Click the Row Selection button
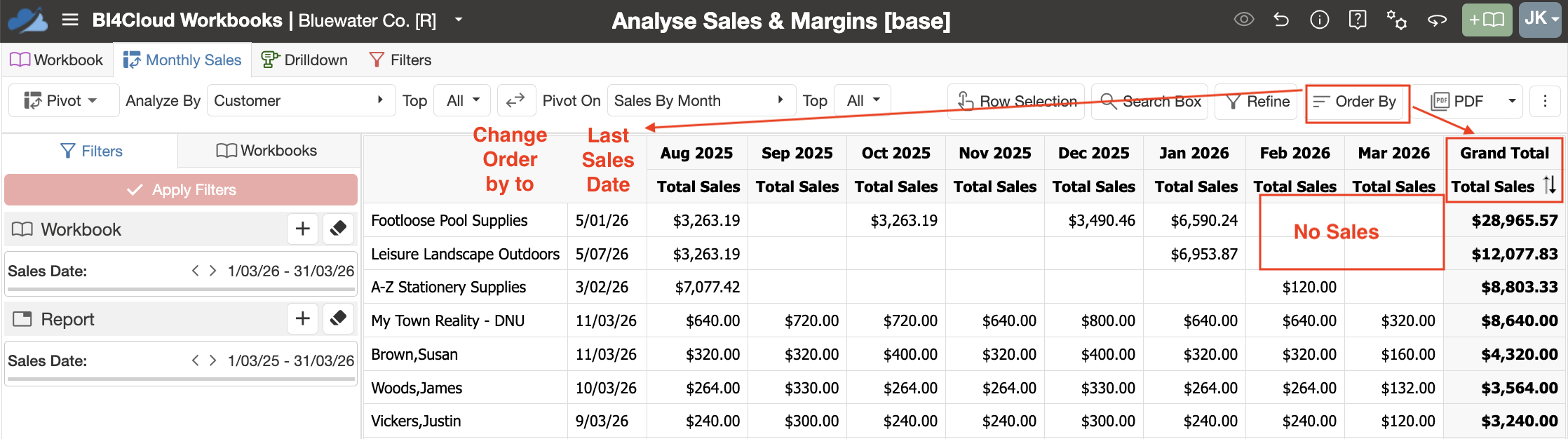The height and width of the screenshot is (439, 1568). click(1016, 101)
